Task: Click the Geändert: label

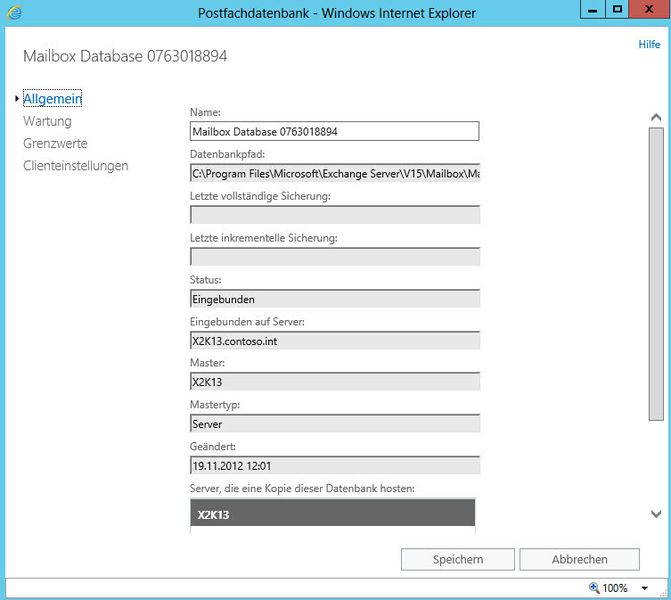Action: [212, 446]
